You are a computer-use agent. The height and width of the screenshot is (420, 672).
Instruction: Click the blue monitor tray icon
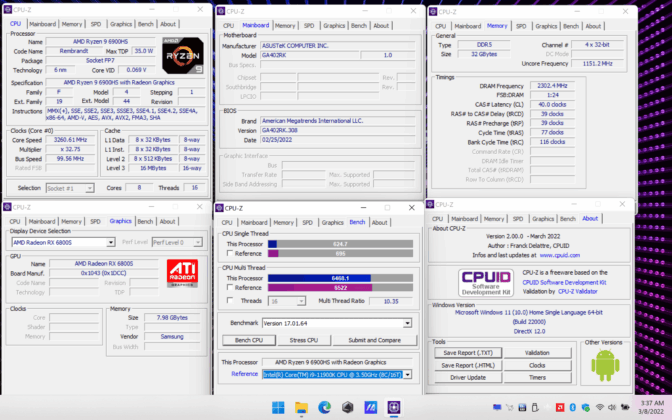pyautogui.click(x=497, y=407)
